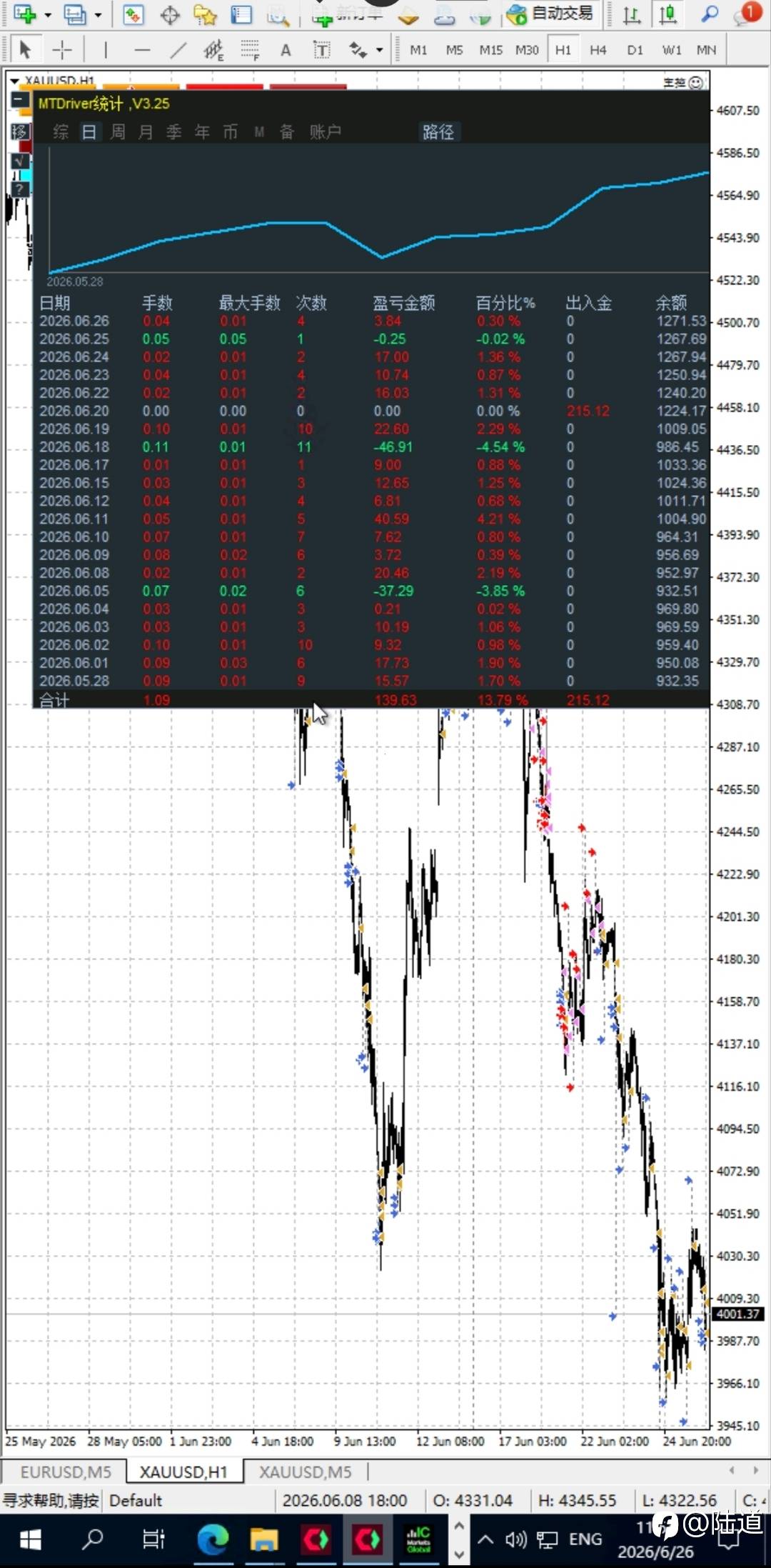Open the 周 weekly statistics tab

pyautogui.click(x=118, y=131)
